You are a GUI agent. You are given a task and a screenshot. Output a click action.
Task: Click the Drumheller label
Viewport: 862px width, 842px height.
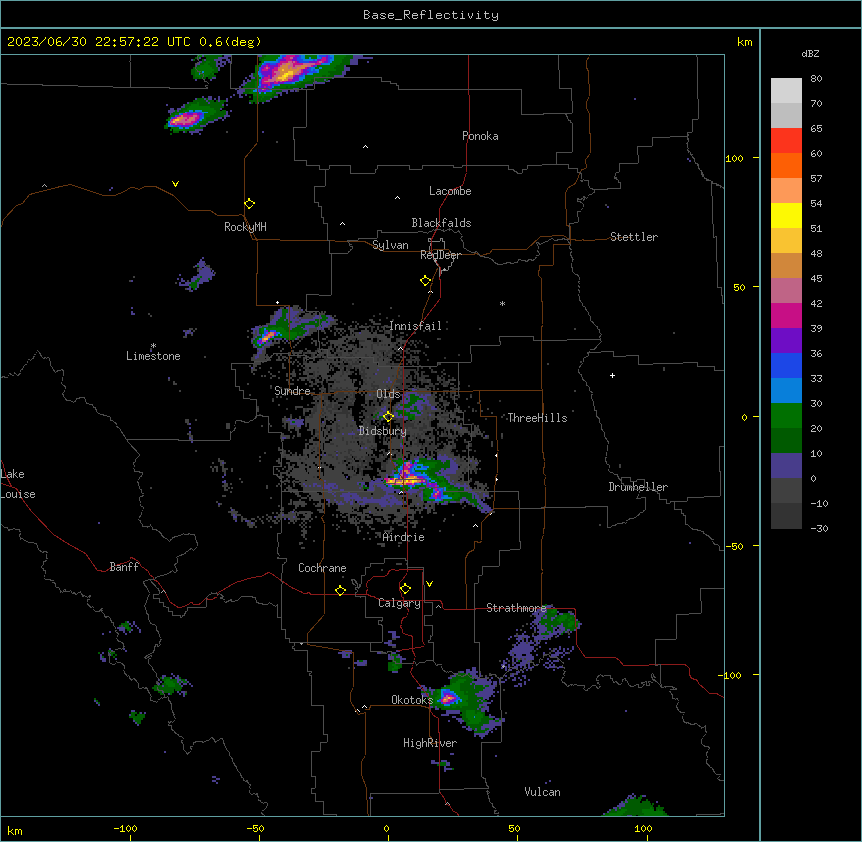click(x=638, y=487)
